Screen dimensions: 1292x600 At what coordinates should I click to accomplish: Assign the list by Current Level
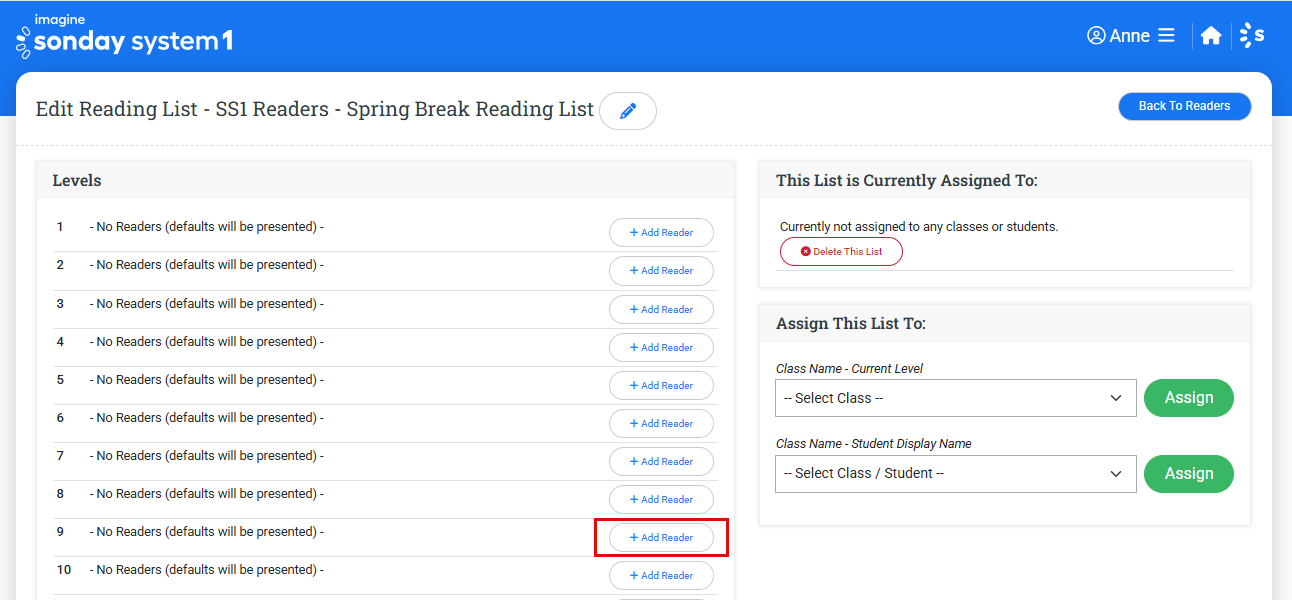[x=1188, y=397]
